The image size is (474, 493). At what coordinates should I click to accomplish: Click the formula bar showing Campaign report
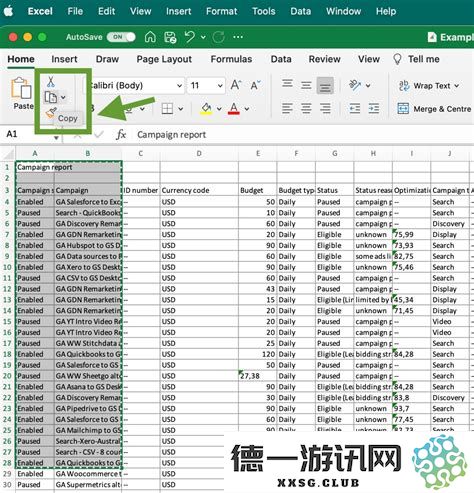304,135
